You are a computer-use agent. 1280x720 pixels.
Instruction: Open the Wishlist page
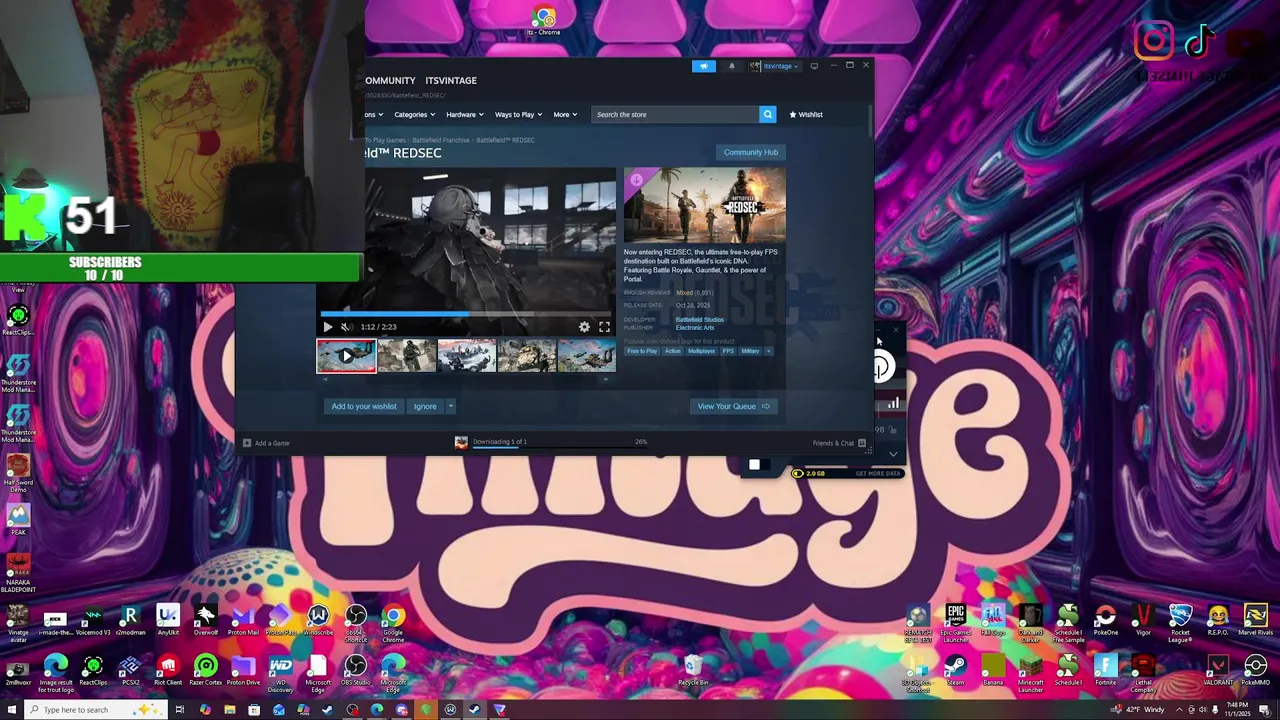[x=806, y=114]
